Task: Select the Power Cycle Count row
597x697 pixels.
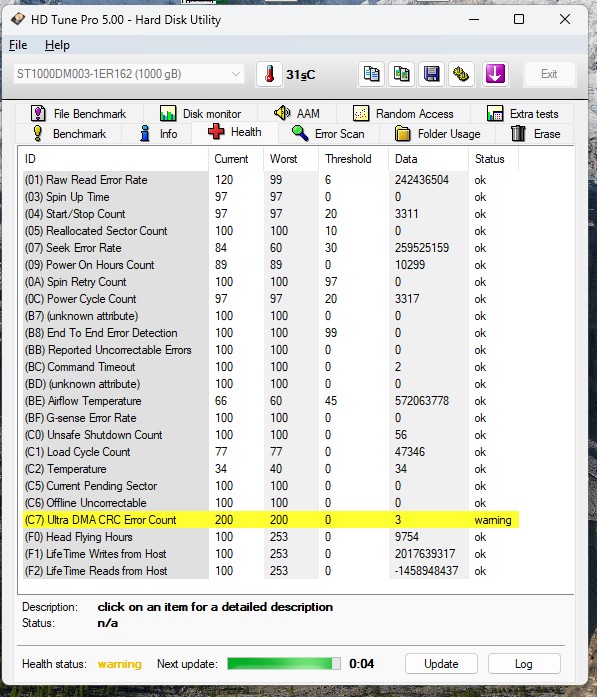Action: click(x=271, y=299)
